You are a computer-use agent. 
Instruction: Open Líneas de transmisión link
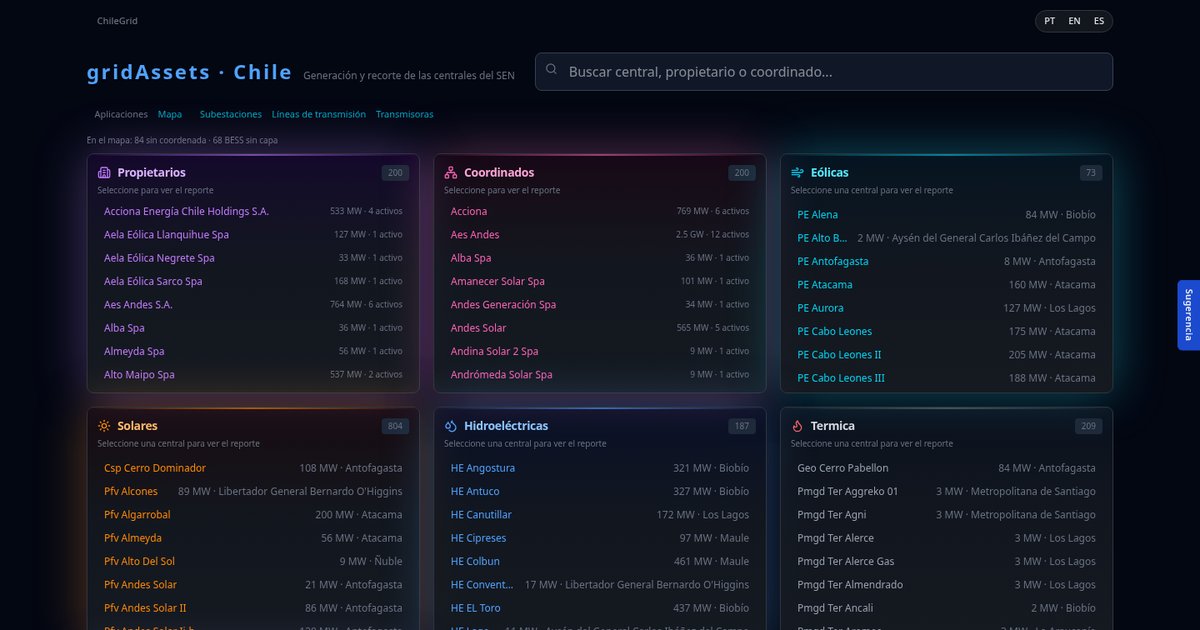point(319,114)
